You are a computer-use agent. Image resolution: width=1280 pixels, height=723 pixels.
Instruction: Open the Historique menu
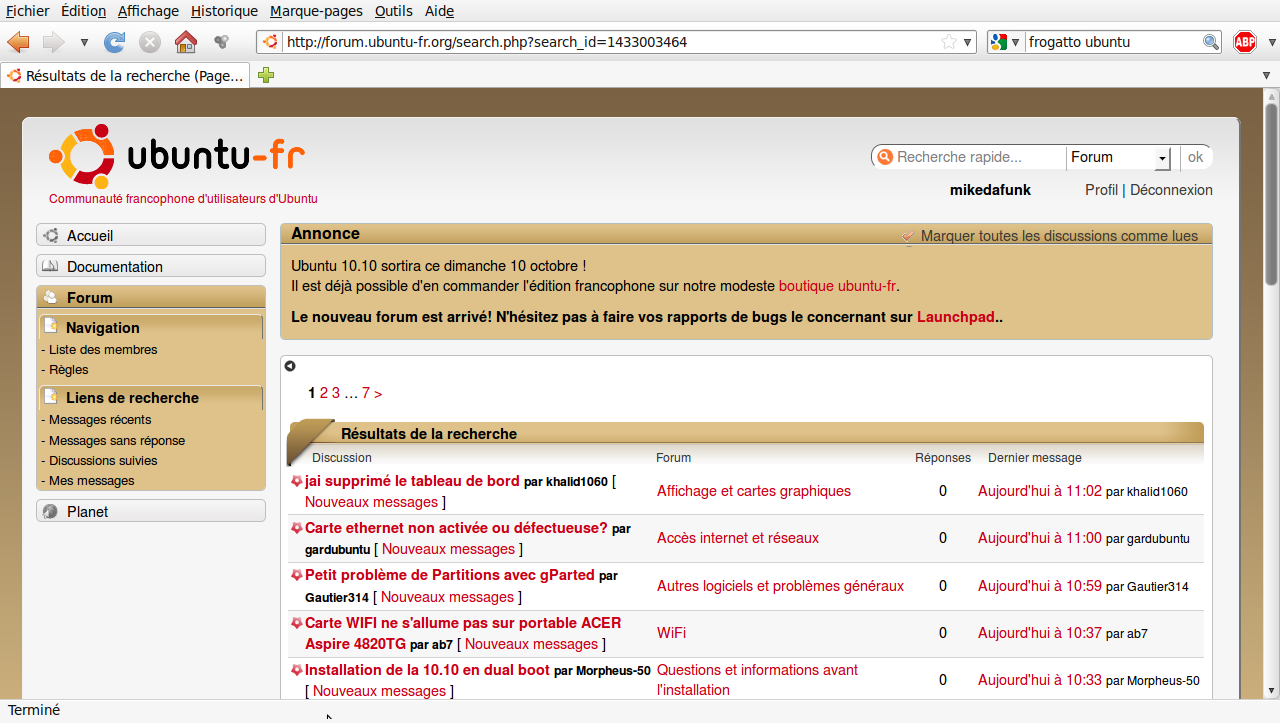224,11
